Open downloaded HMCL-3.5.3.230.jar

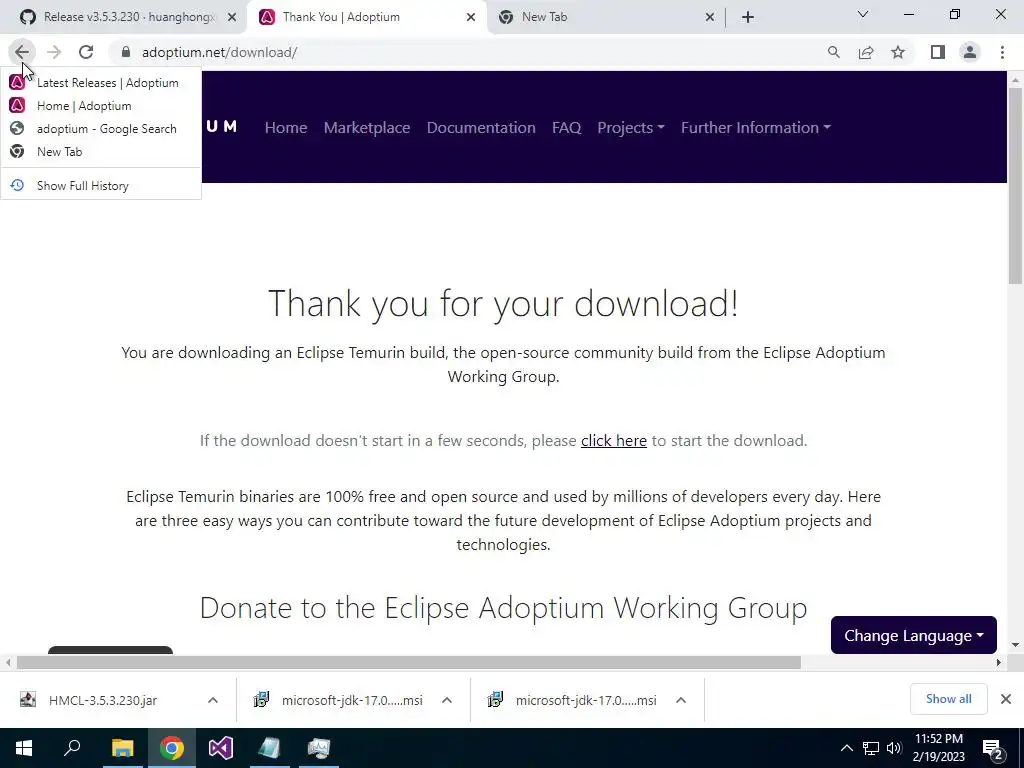pyautogui.click(x=103, y=700)
